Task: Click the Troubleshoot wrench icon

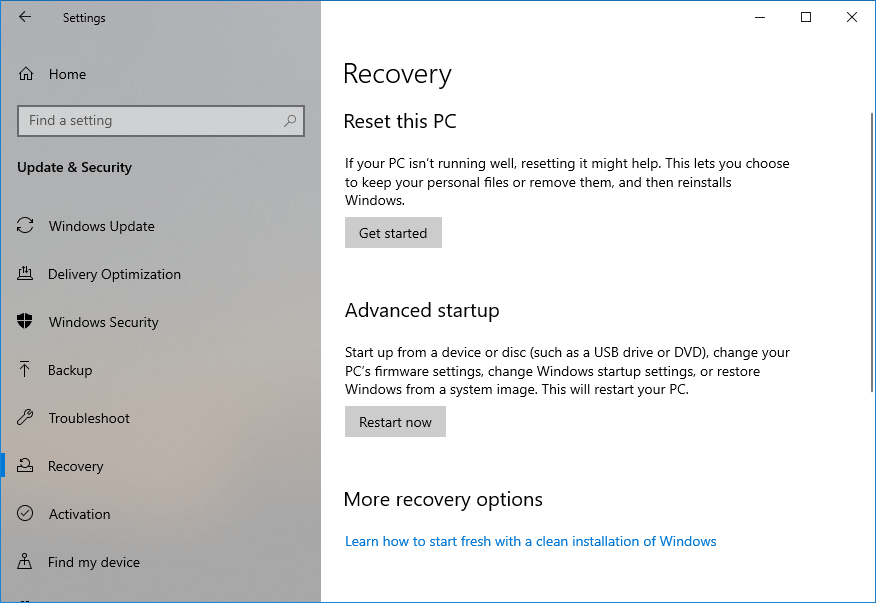Action: click(25, 417)
